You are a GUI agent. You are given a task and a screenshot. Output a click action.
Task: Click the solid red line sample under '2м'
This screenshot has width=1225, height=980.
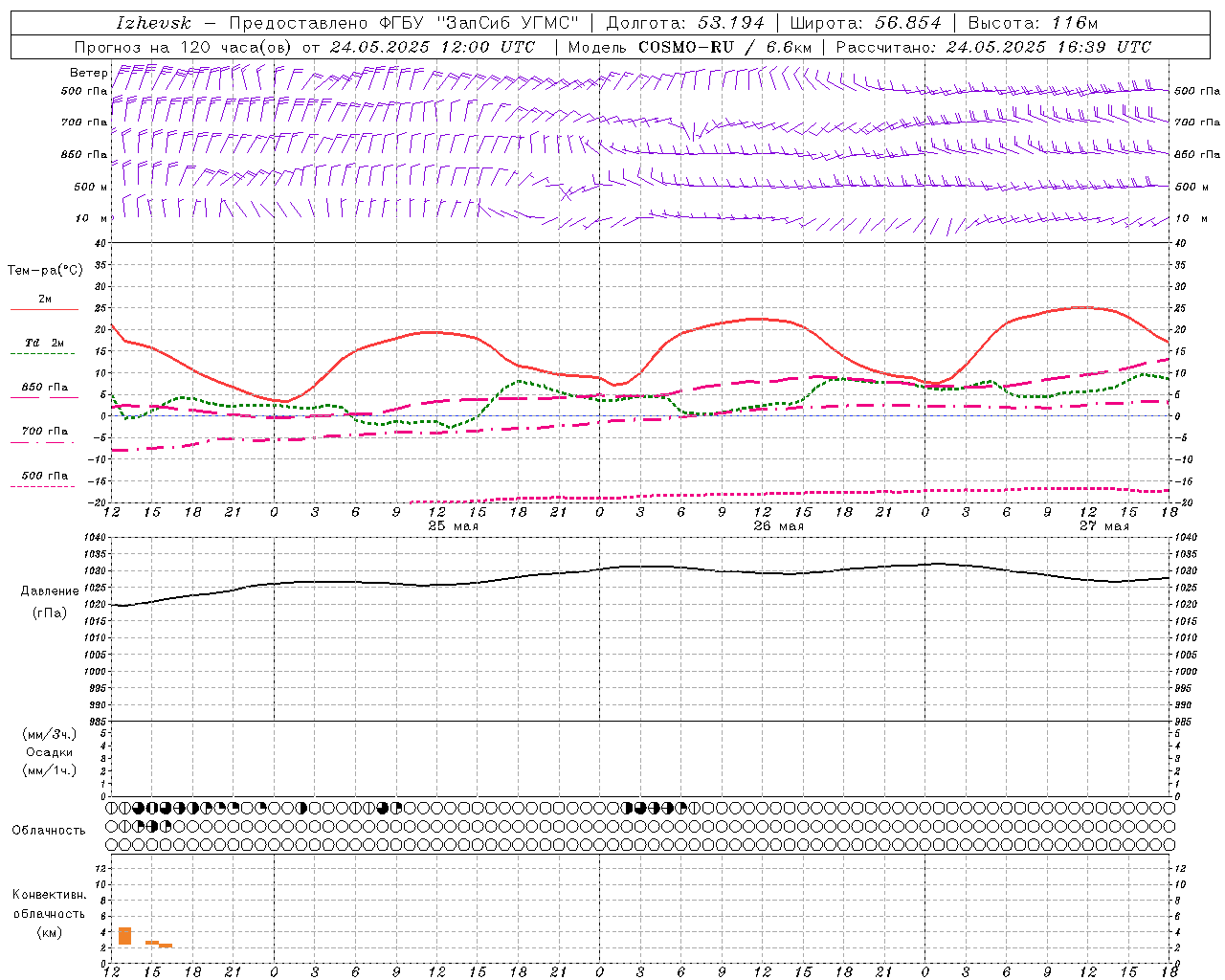[x=44, y=310]
